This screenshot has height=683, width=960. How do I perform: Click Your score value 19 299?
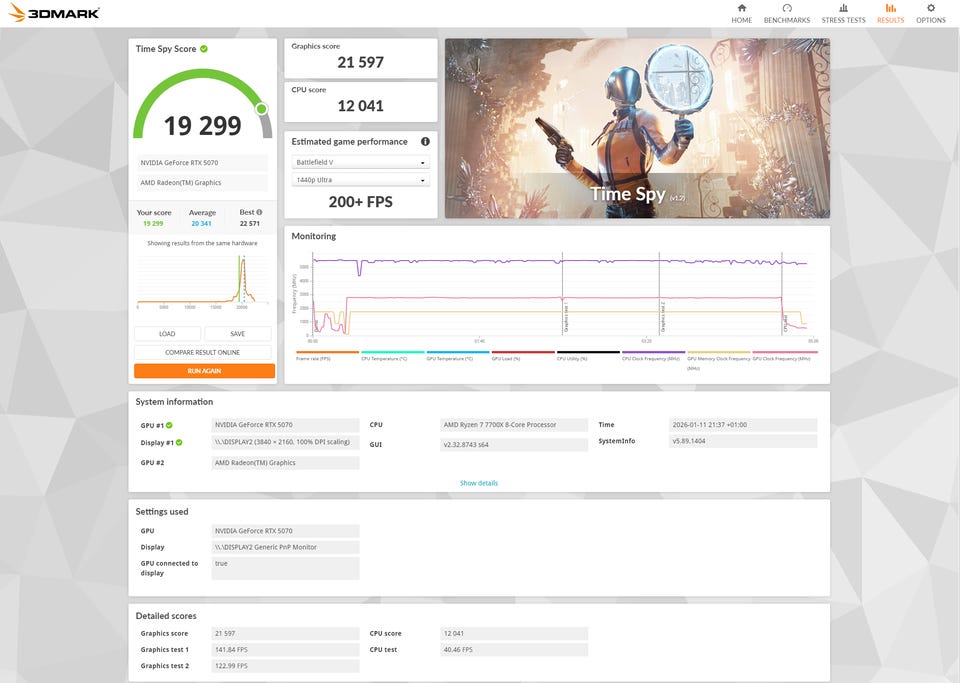153,223
